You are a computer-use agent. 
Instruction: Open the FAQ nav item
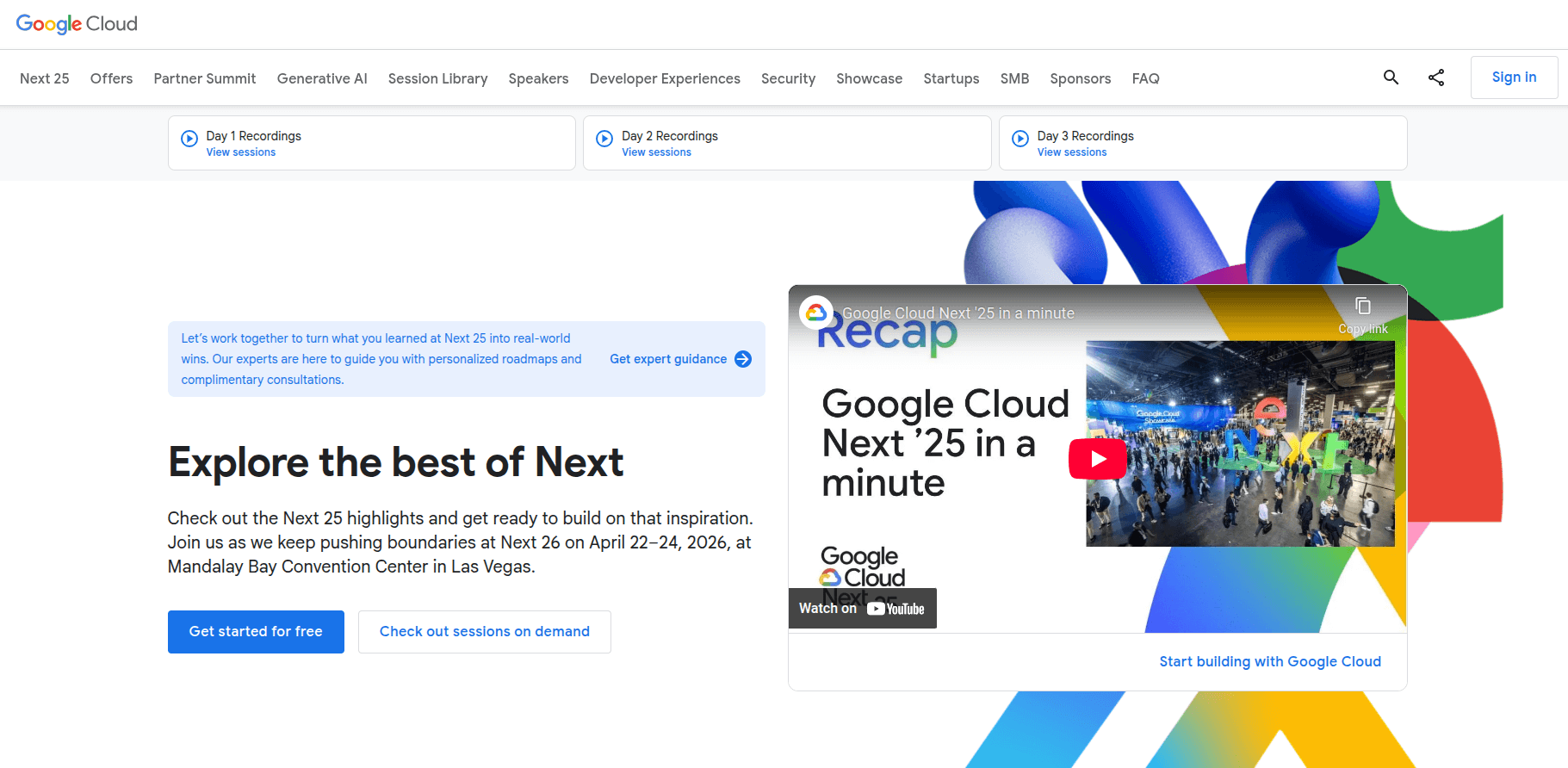coord(1145,78)
